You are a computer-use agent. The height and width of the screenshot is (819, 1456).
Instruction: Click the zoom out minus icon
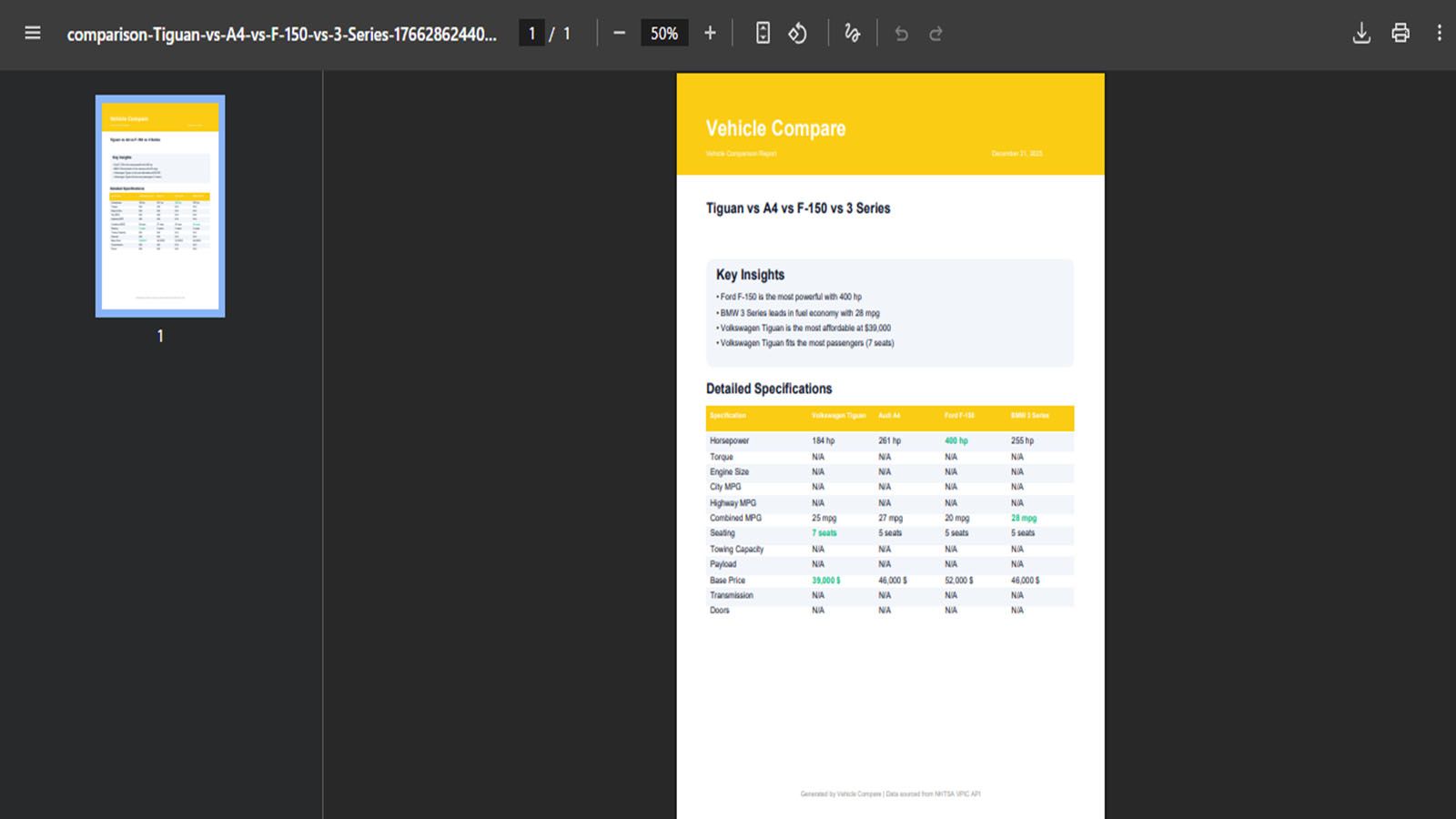(619, 34)
